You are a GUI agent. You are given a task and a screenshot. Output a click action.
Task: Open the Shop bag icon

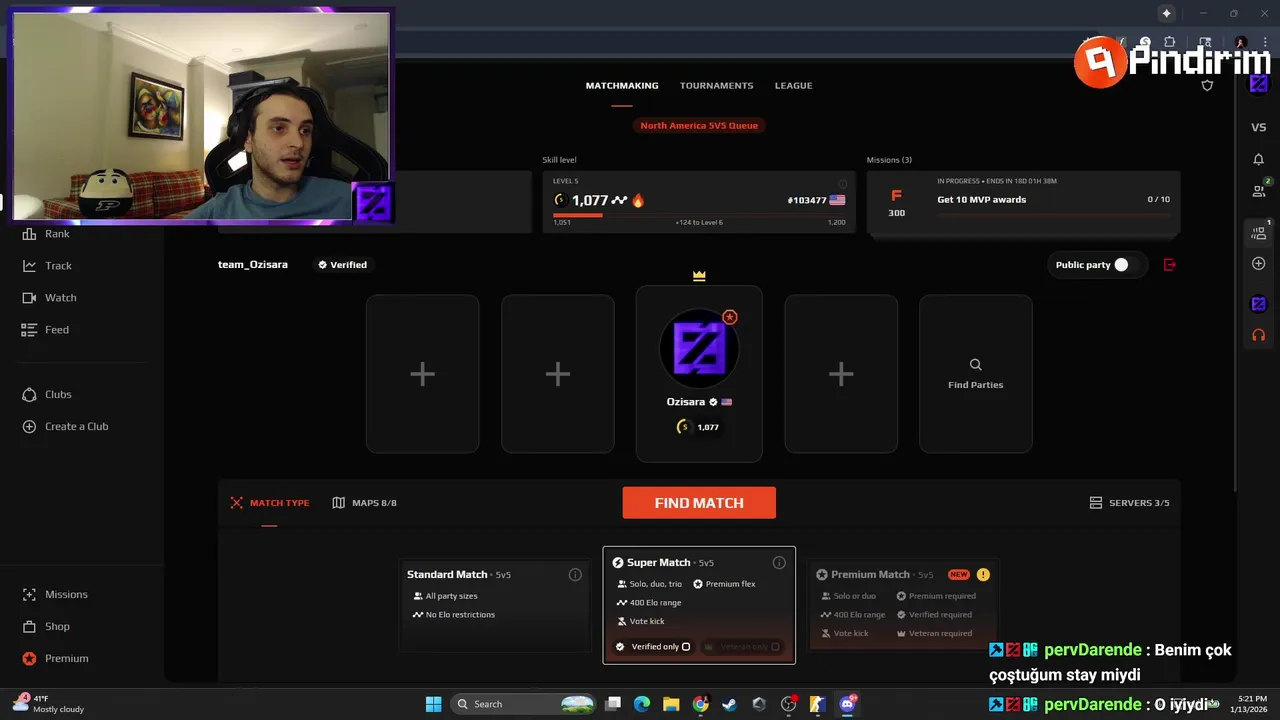coord(29,627)
